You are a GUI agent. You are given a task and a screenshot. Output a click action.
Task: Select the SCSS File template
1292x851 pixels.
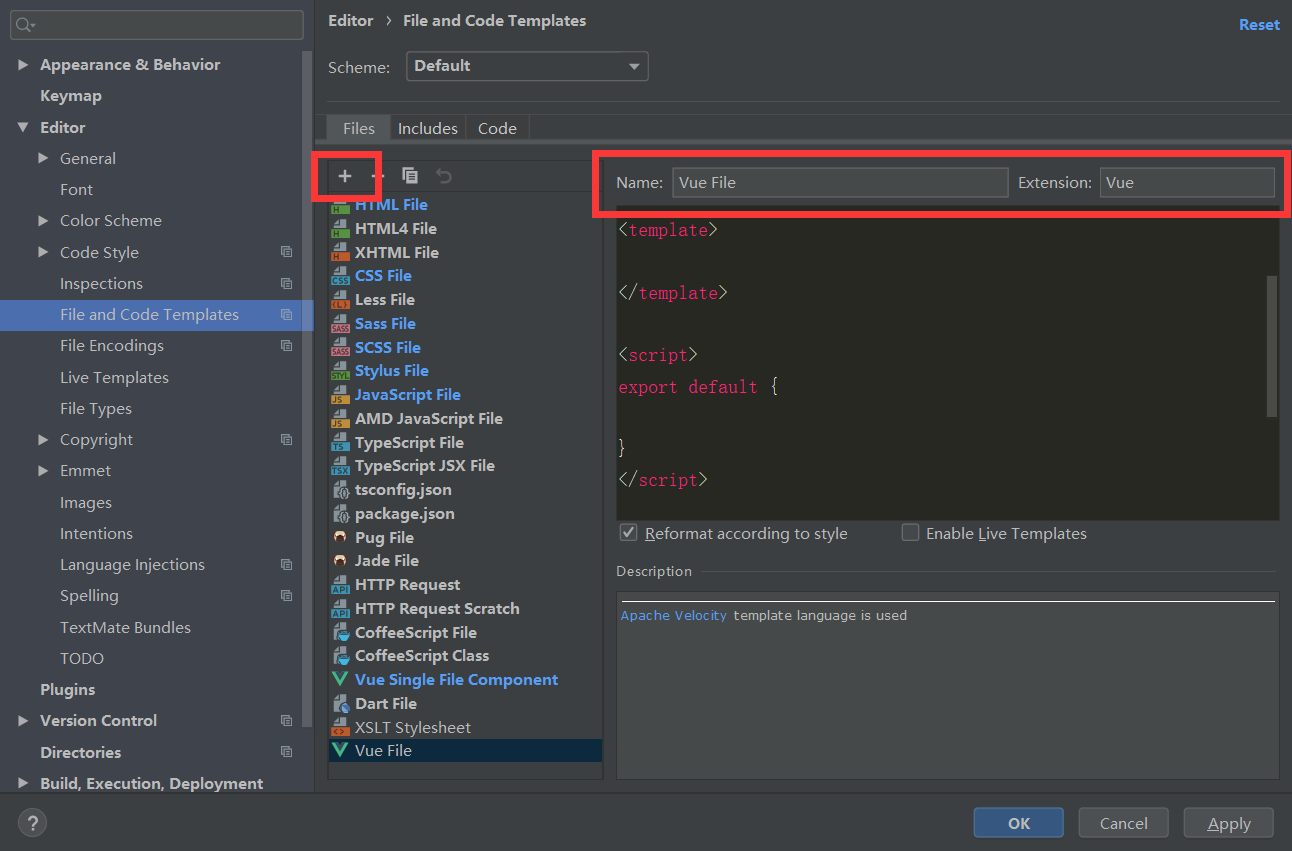click(387, 347)
